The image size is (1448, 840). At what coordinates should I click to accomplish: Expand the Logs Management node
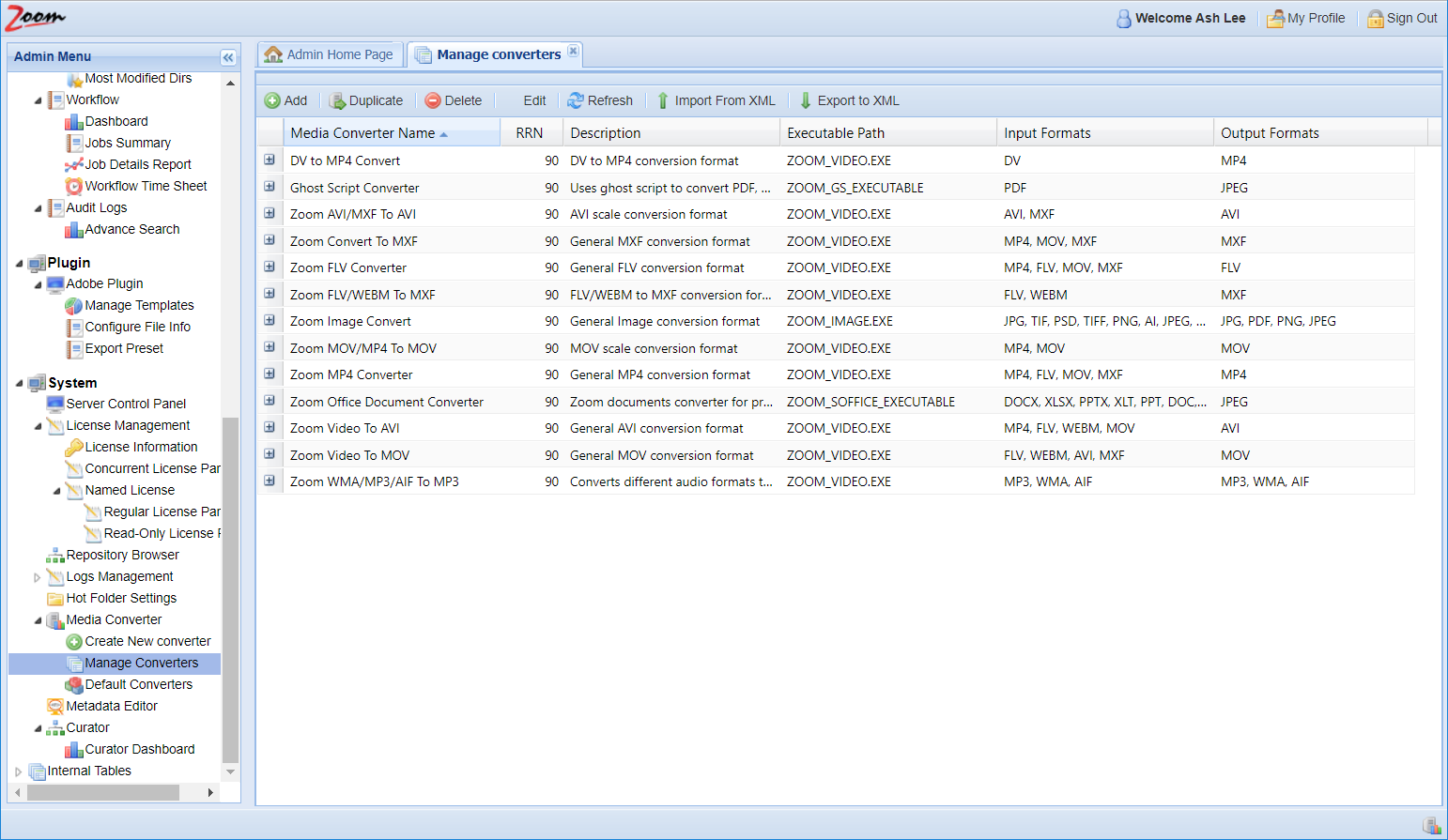click(x=38, y=577)
